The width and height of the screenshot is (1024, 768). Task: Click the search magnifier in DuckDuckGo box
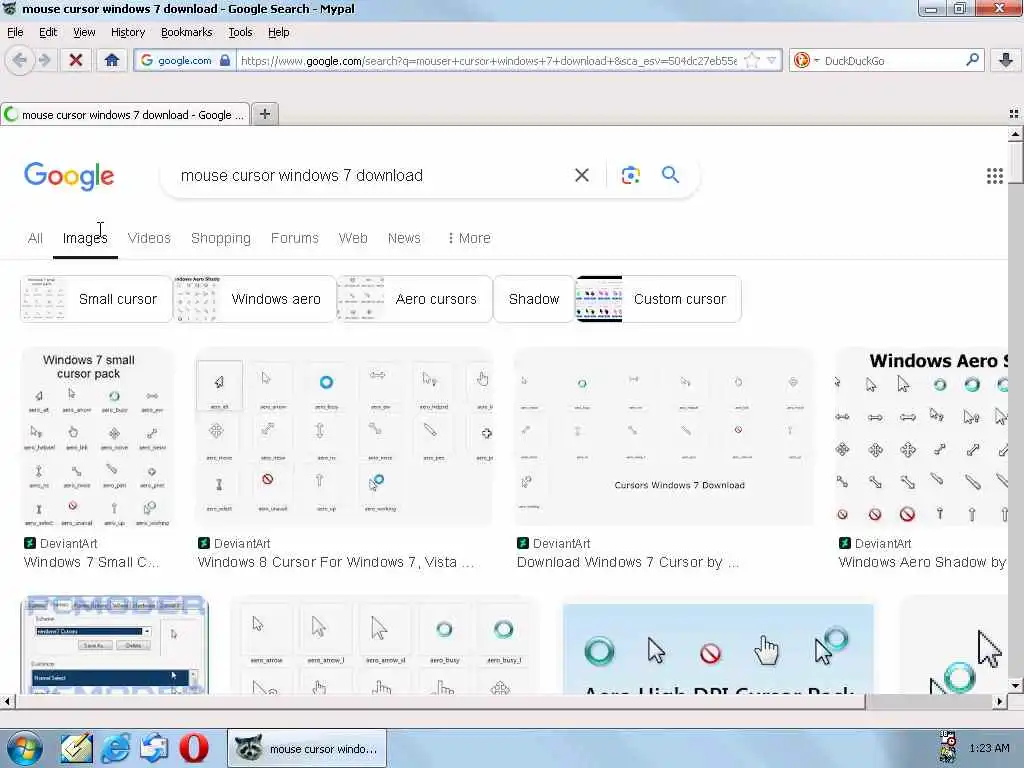(x=972, y=60)
